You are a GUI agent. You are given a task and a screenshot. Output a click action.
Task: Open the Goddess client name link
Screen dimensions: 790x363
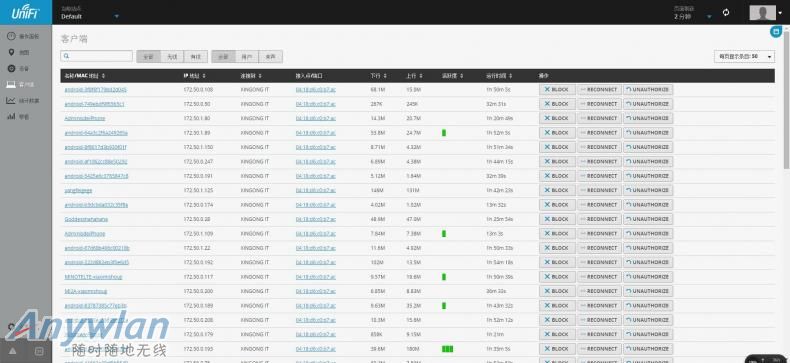click(x=86, y=219)
